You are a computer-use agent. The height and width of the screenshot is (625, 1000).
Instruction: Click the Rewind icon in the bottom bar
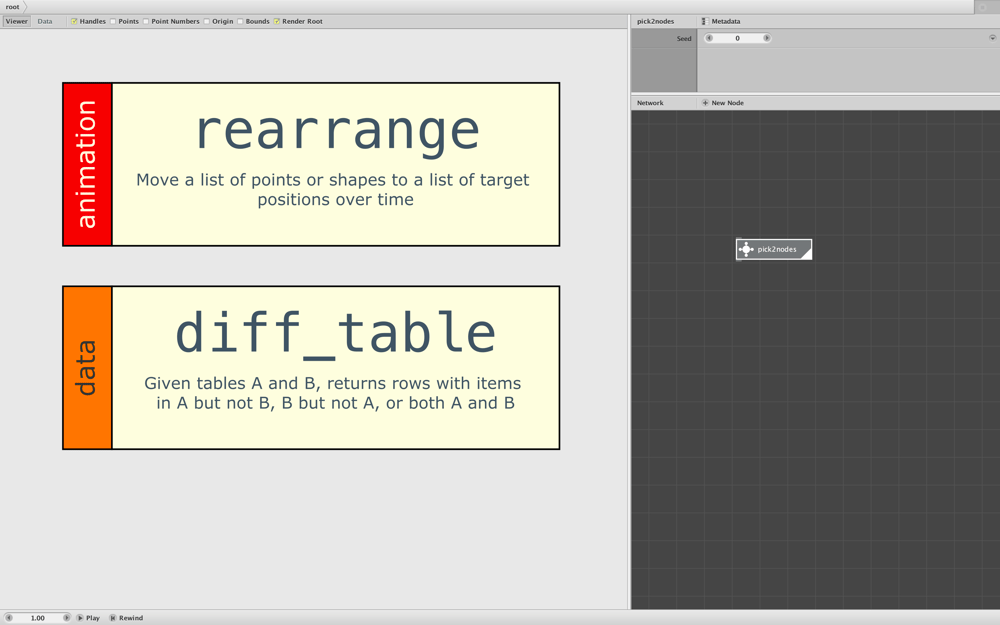tap(113, 618)
